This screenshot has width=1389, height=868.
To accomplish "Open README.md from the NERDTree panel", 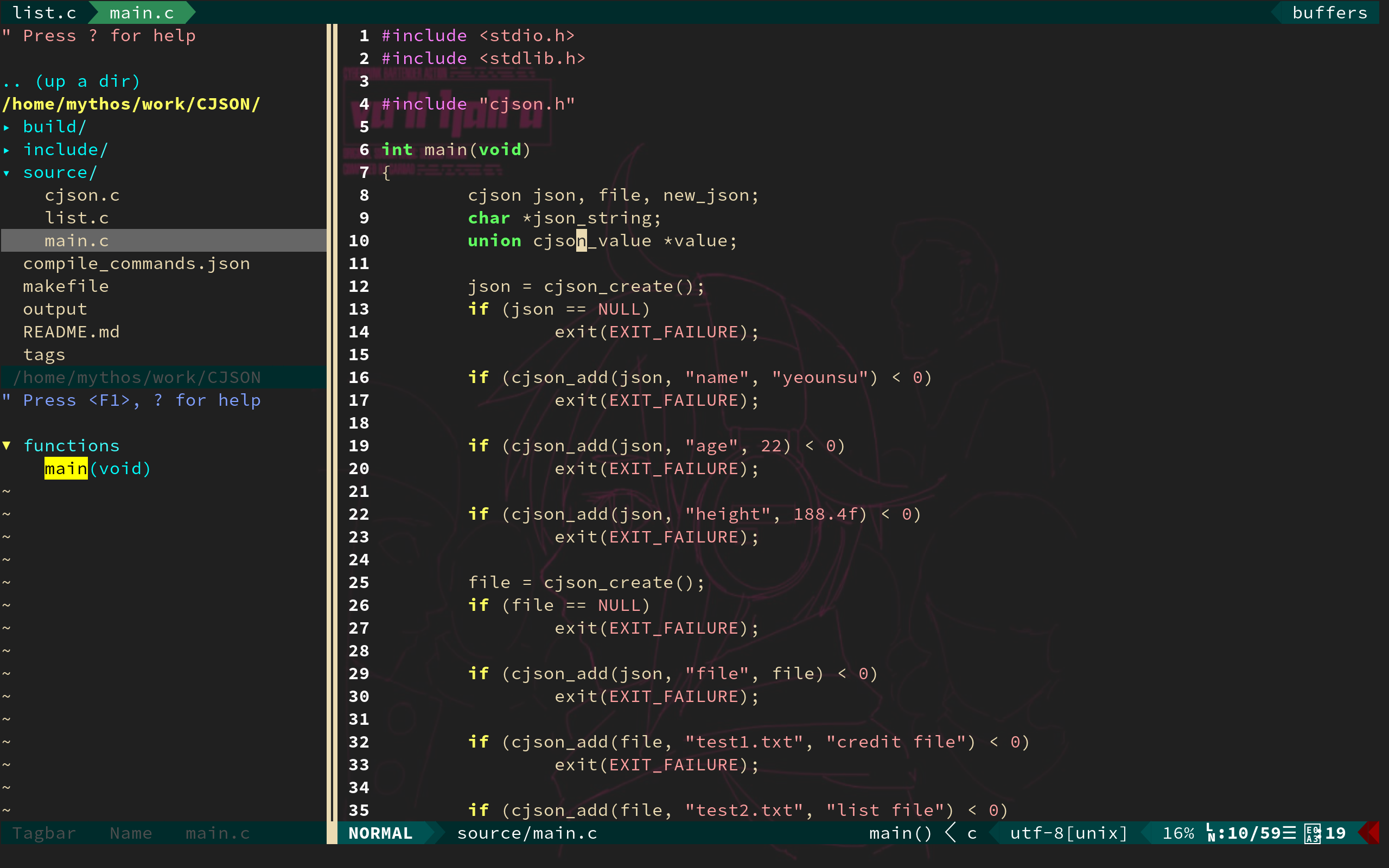I will (x=71, y=331).
